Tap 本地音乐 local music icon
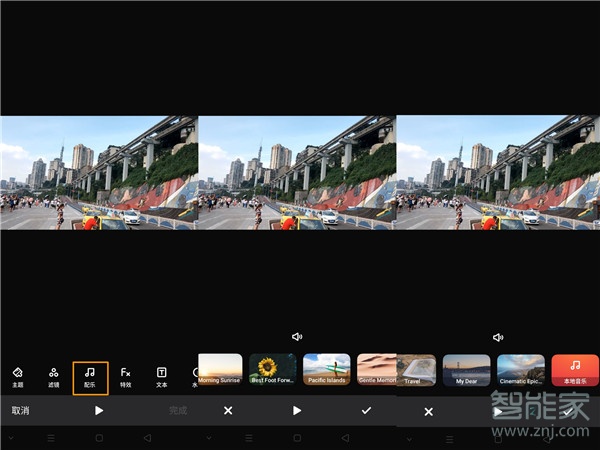The width and height of the screenshot is (600, 450). click(x=575, y=370)
